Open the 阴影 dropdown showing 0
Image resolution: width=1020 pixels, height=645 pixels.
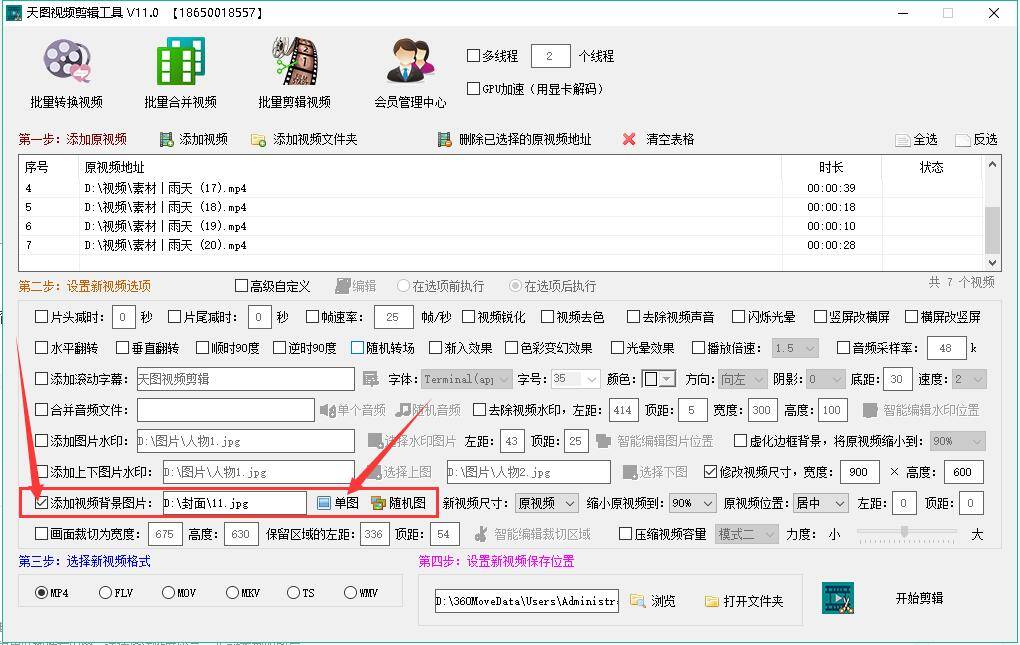pyautogui.click(x=825, y=379)
